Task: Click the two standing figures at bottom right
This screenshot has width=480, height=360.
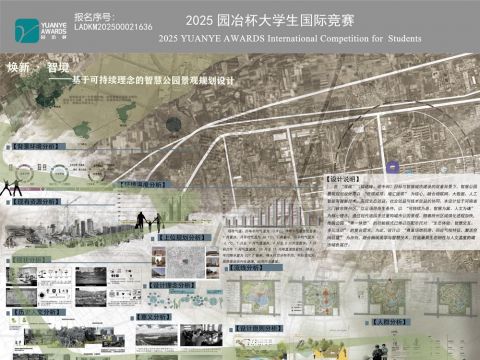Action: pos(381,352)
